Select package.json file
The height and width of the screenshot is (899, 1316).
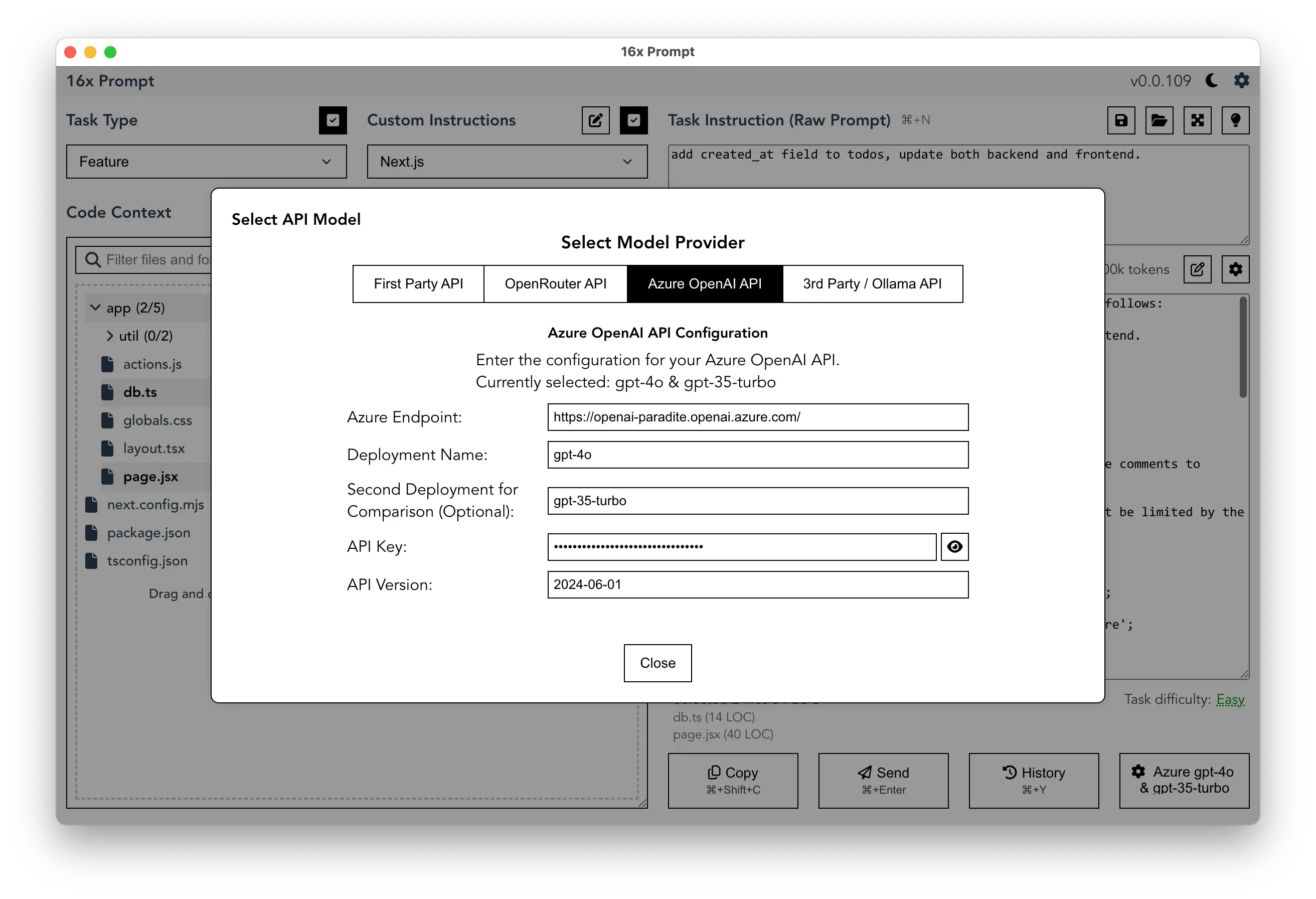148,532
